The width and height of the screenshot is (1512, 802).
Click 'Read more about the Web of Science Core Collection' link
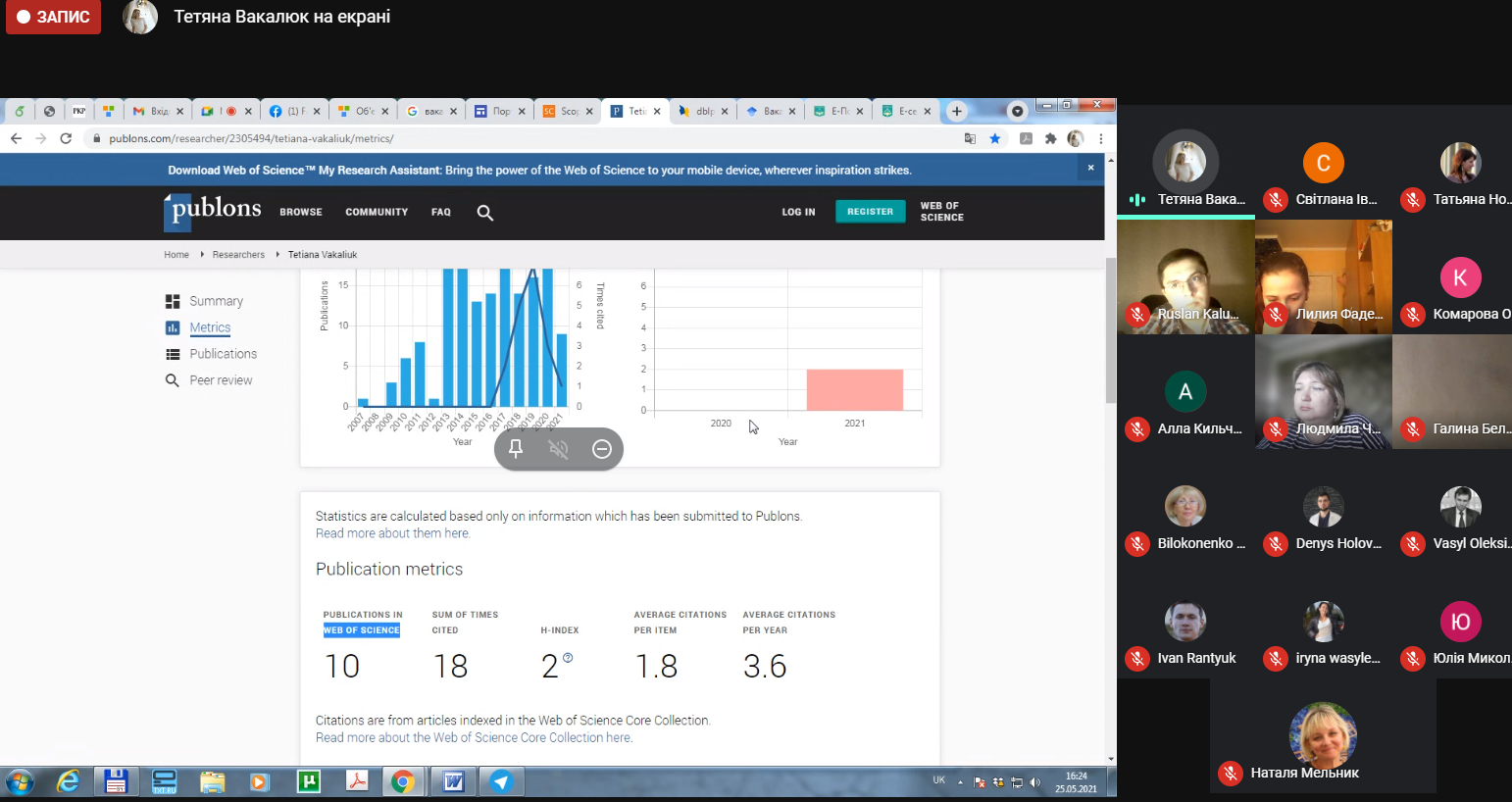click(474, 737)
